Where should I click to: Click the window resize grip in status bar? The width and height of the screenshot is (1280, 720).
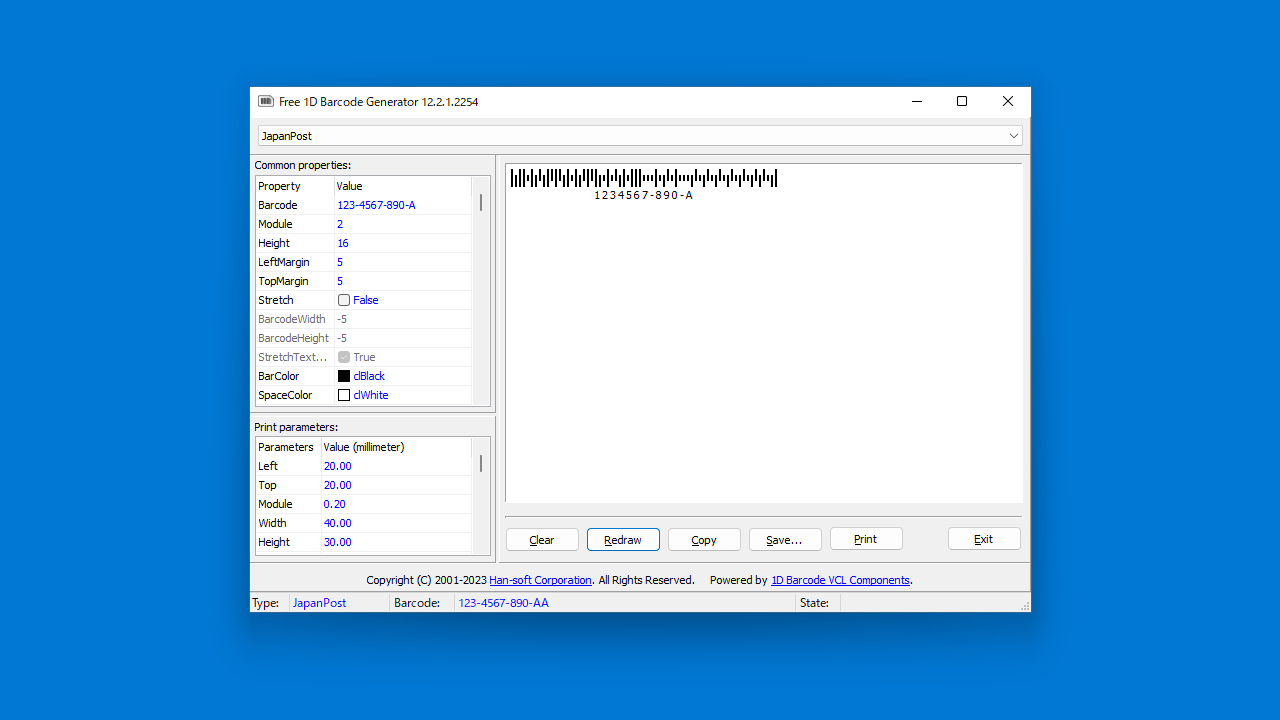tap(1024, 606)
